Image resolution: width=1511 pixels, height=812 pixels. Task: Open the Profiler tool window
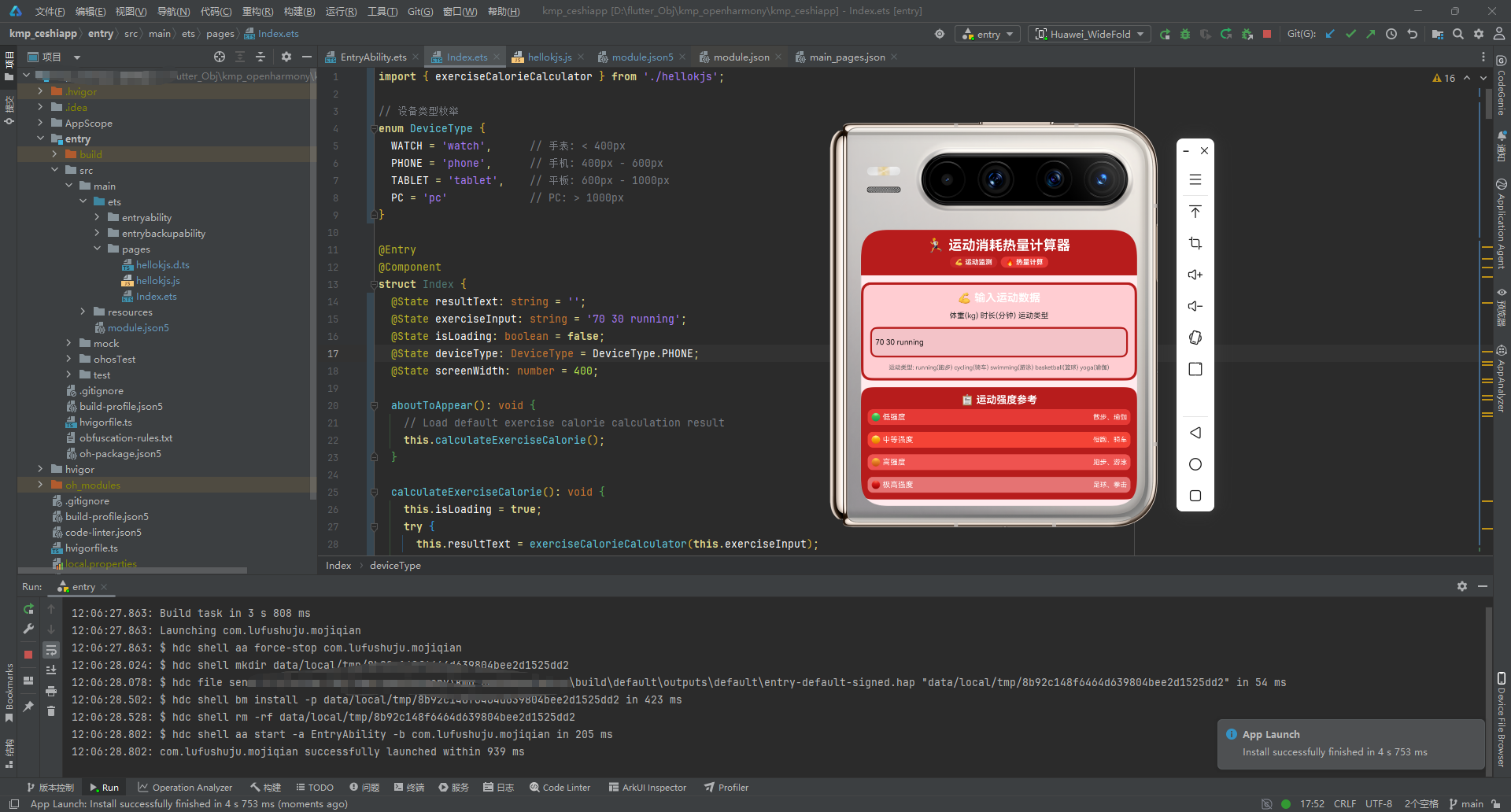coord(726,787)
